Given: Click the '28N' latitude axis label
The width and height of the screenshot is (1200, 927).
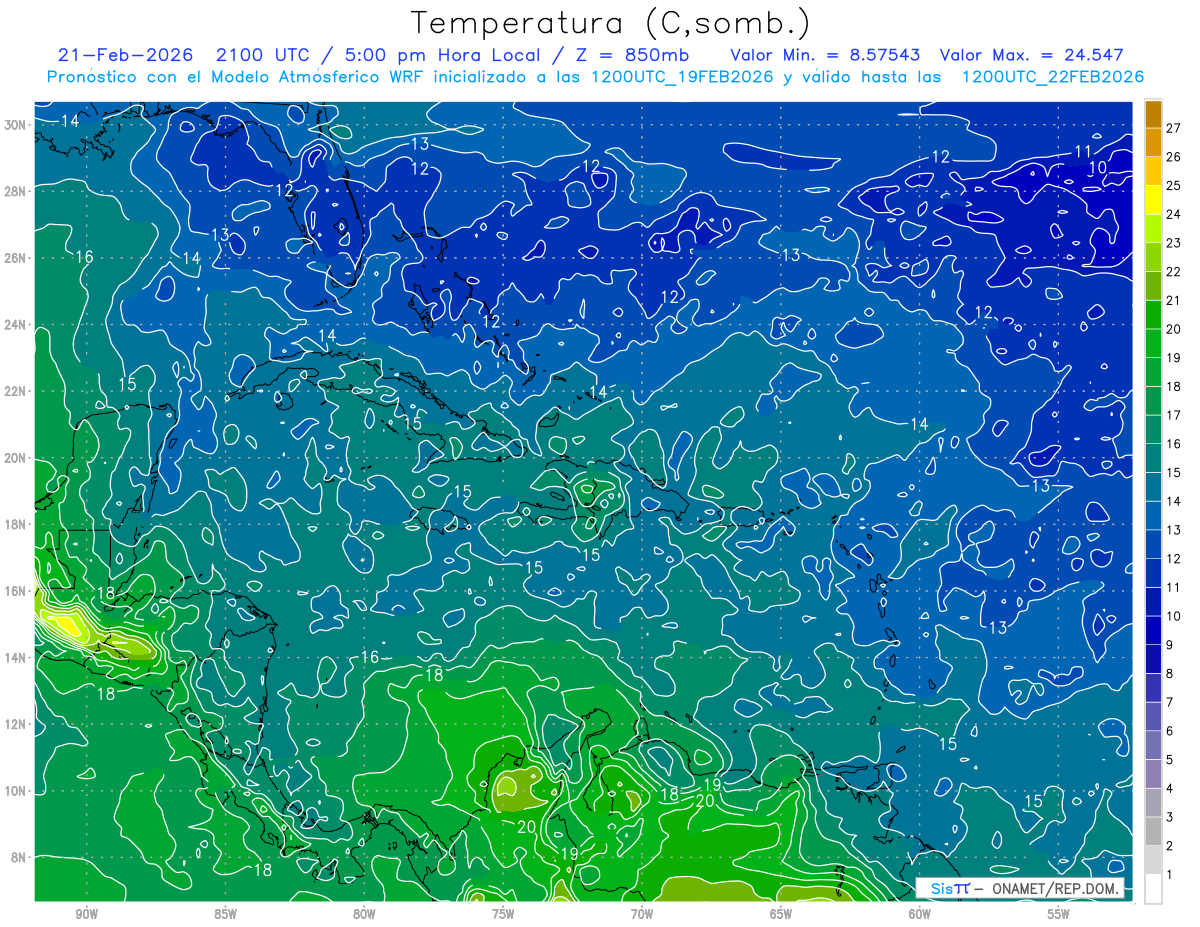Looking at the screenshot, I should (x=14, y=192).
